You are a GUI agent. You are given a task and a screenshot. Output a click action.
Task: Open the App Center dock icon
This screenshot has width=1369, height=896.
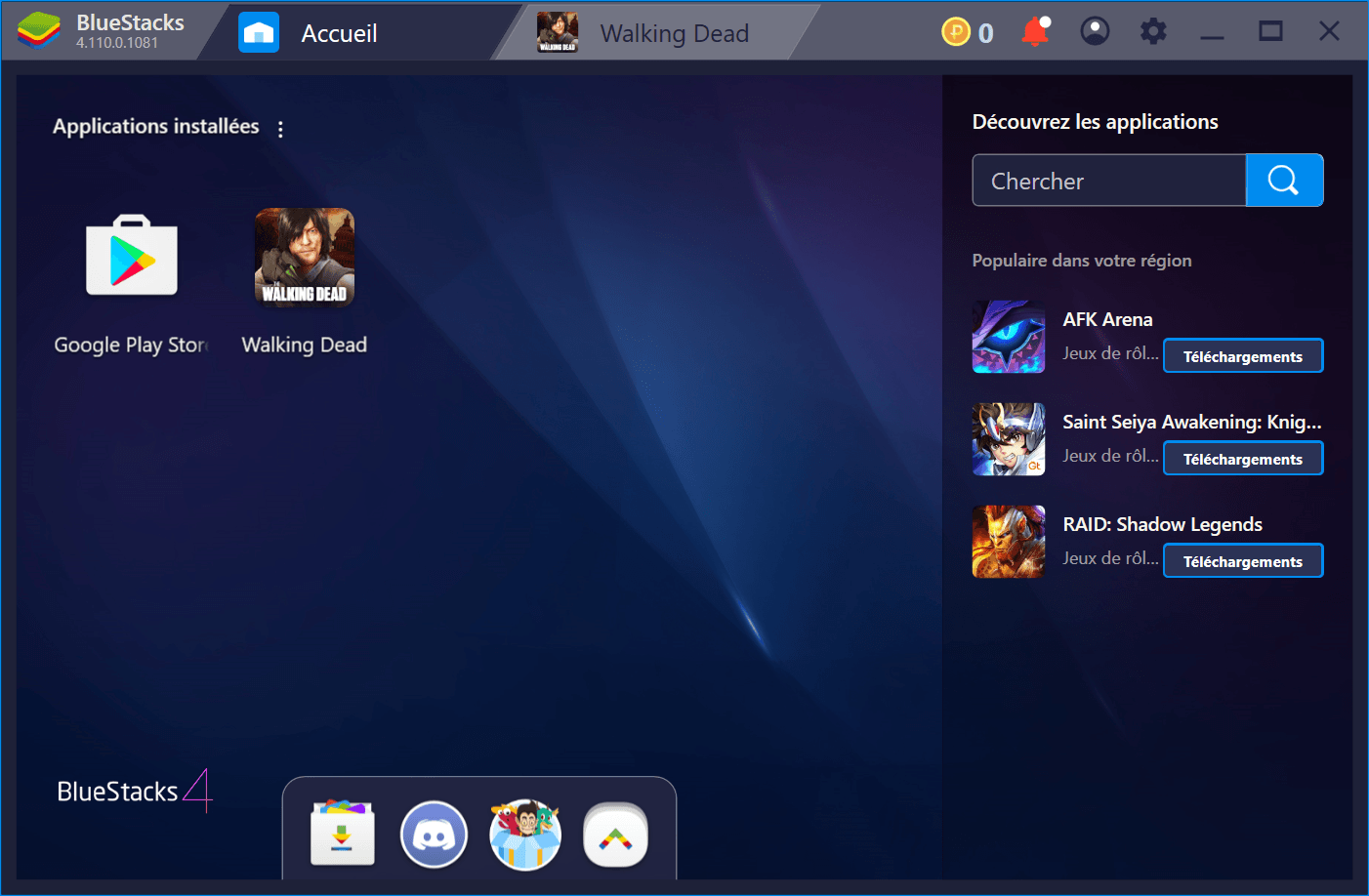coord(342,834)
